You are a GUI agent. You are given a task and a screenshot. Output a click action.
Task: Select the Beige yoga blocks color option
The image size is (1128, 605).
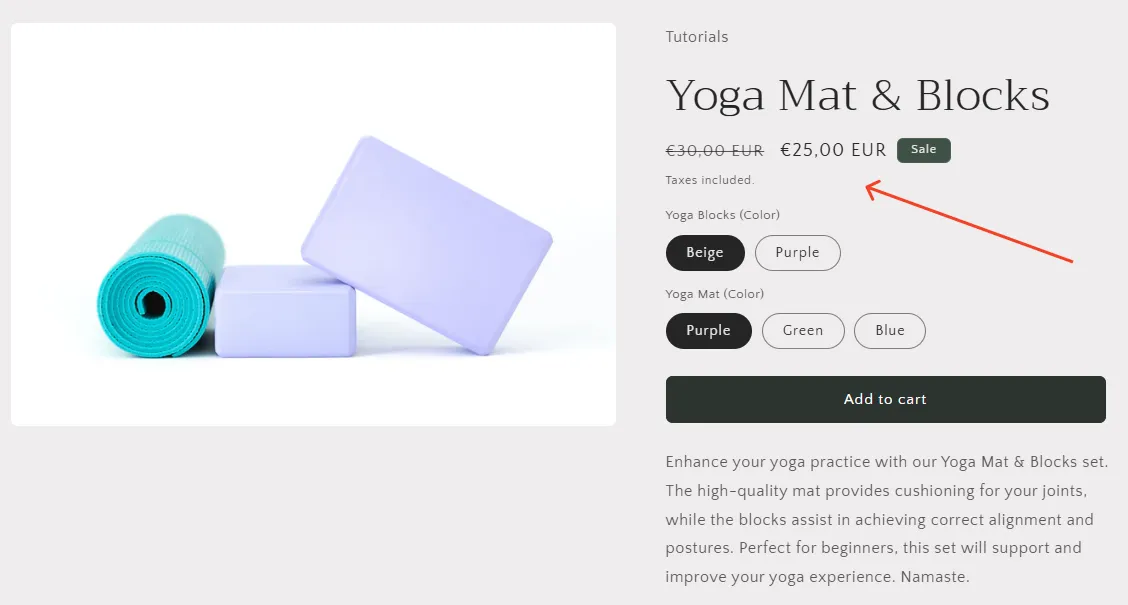pos(704,253)
